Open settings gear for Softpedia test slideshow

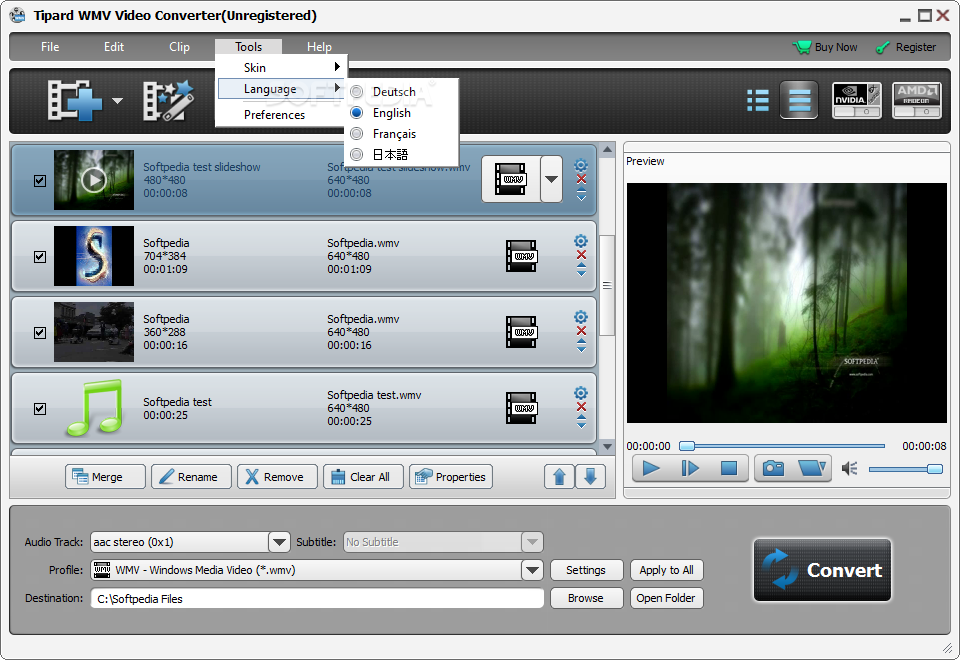click(580, 165)
